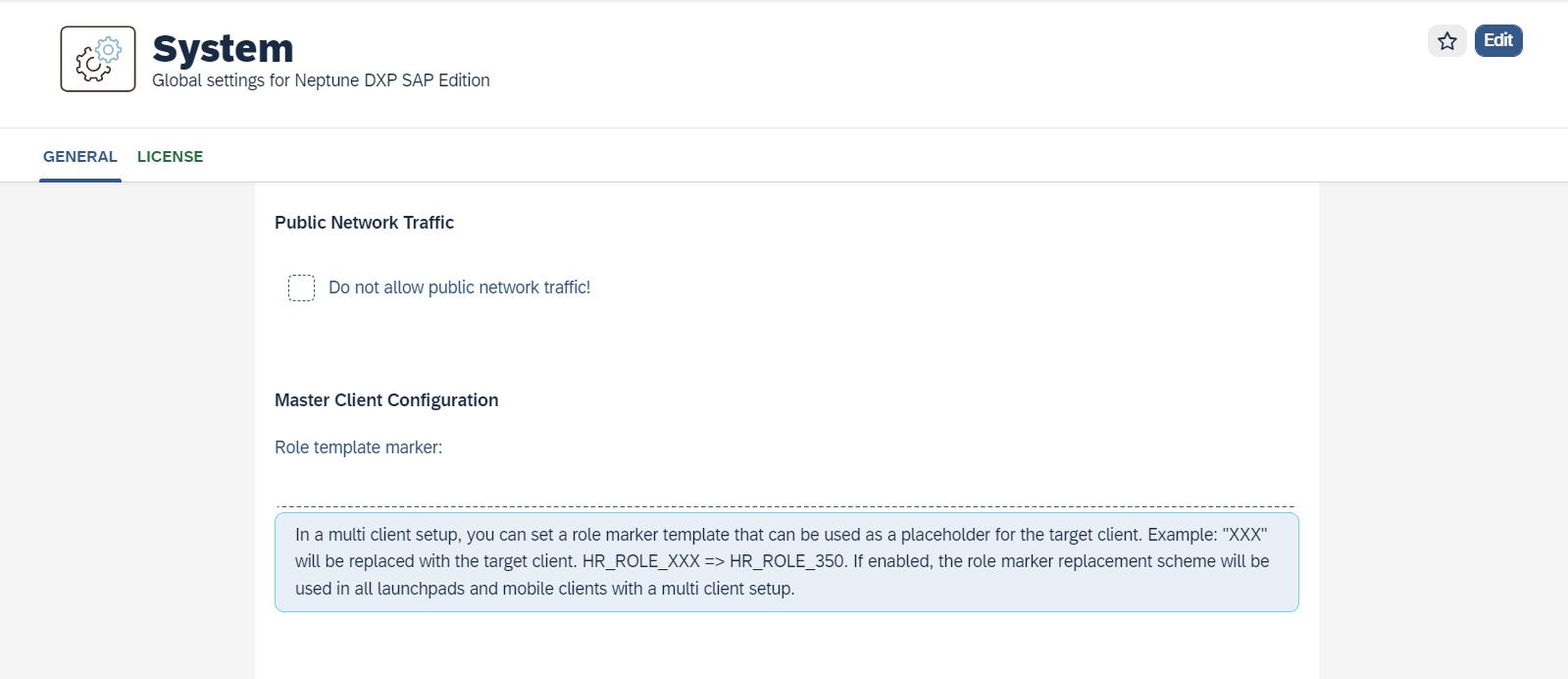
Task: Toggle the public network traffic checkbox
Action: (x=301, y=287)
